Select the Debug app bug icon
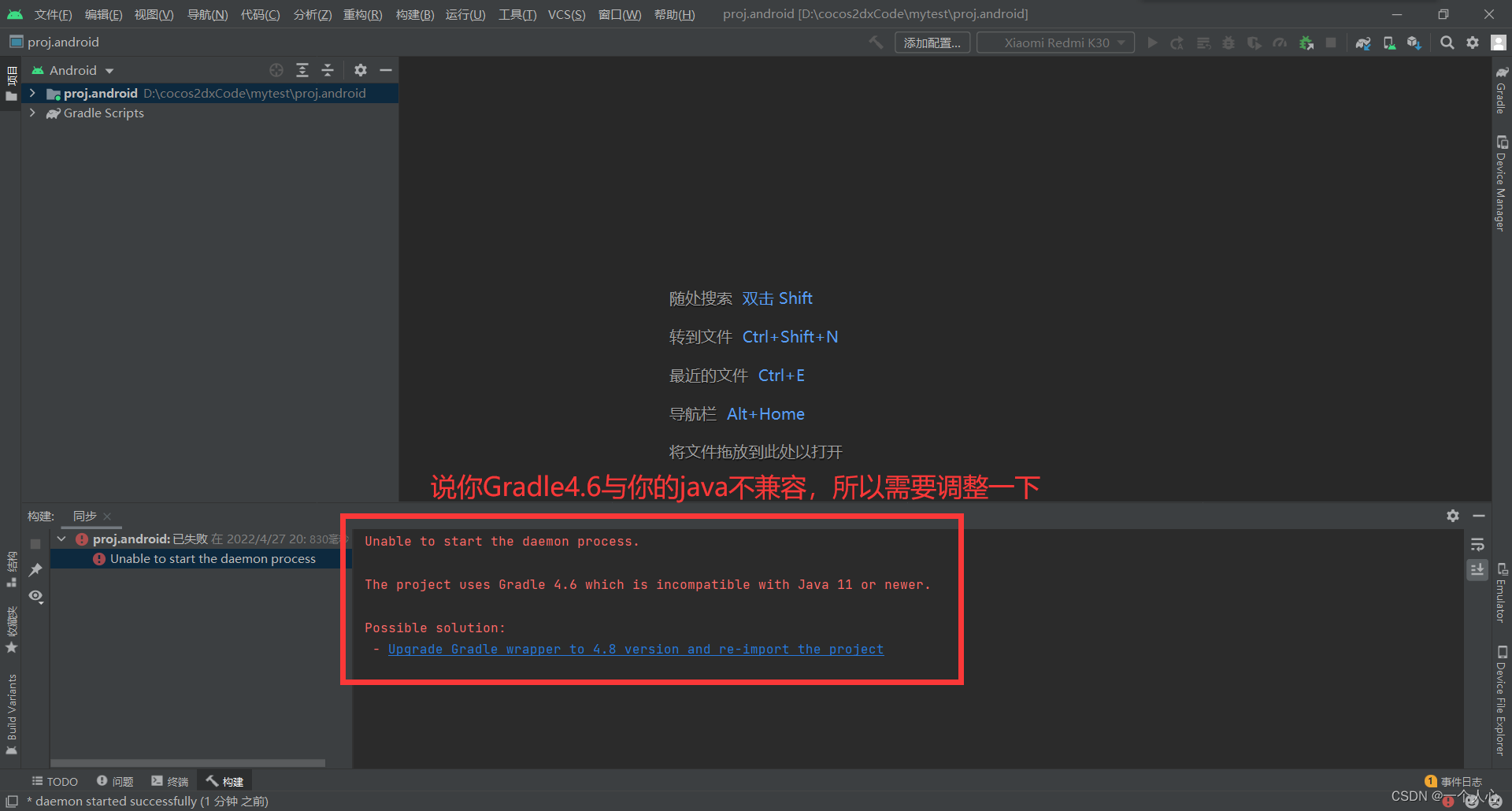The width and height of the screenshot is (1512, 811). (x=1228, y=43)
